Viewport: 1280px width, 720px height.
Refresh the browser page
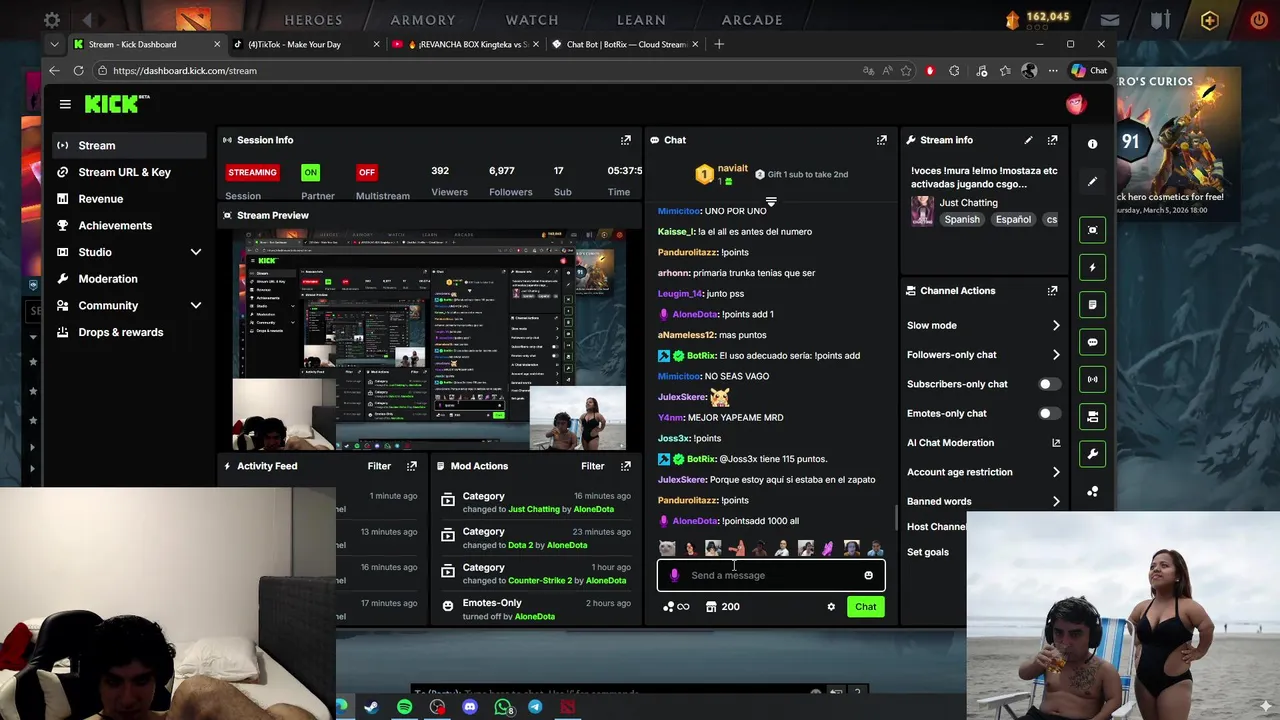[78, 71]
